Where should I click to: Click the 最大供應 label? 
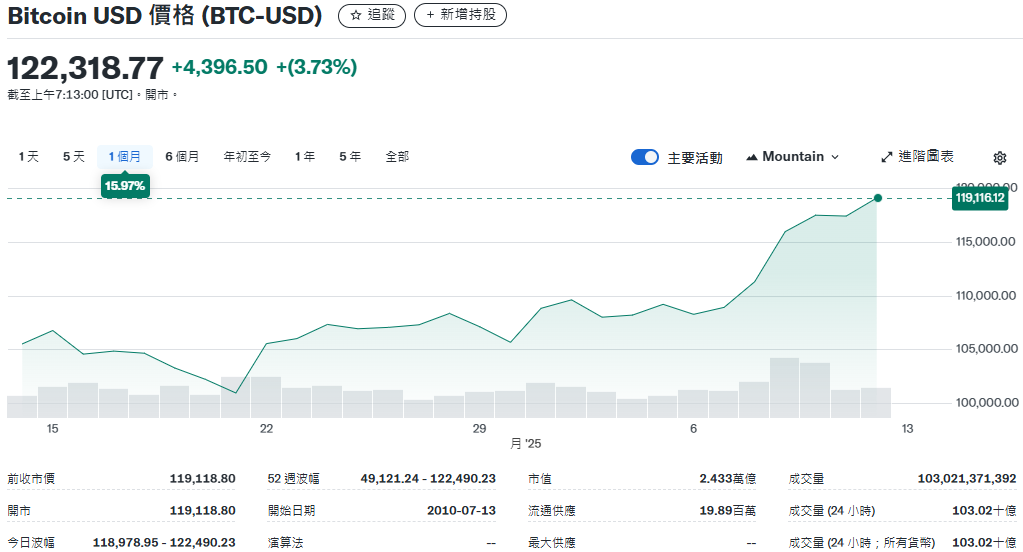(551, 542)
